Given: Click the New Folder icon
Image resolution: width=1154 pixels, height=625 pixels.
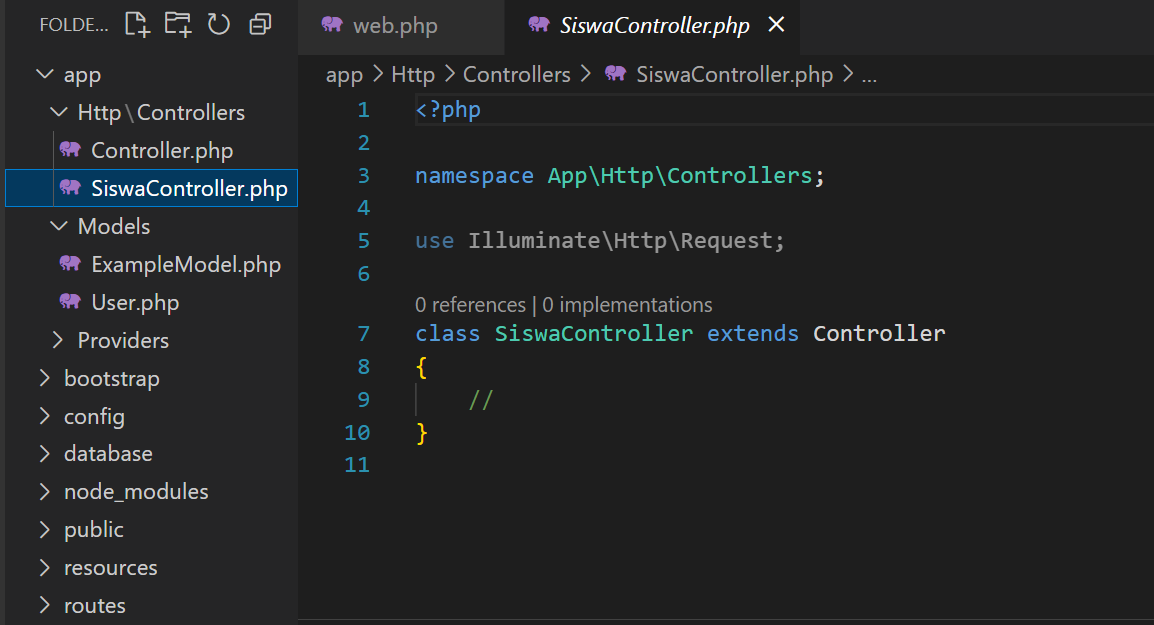Looking at the screenshot, I should pos(178,25).
